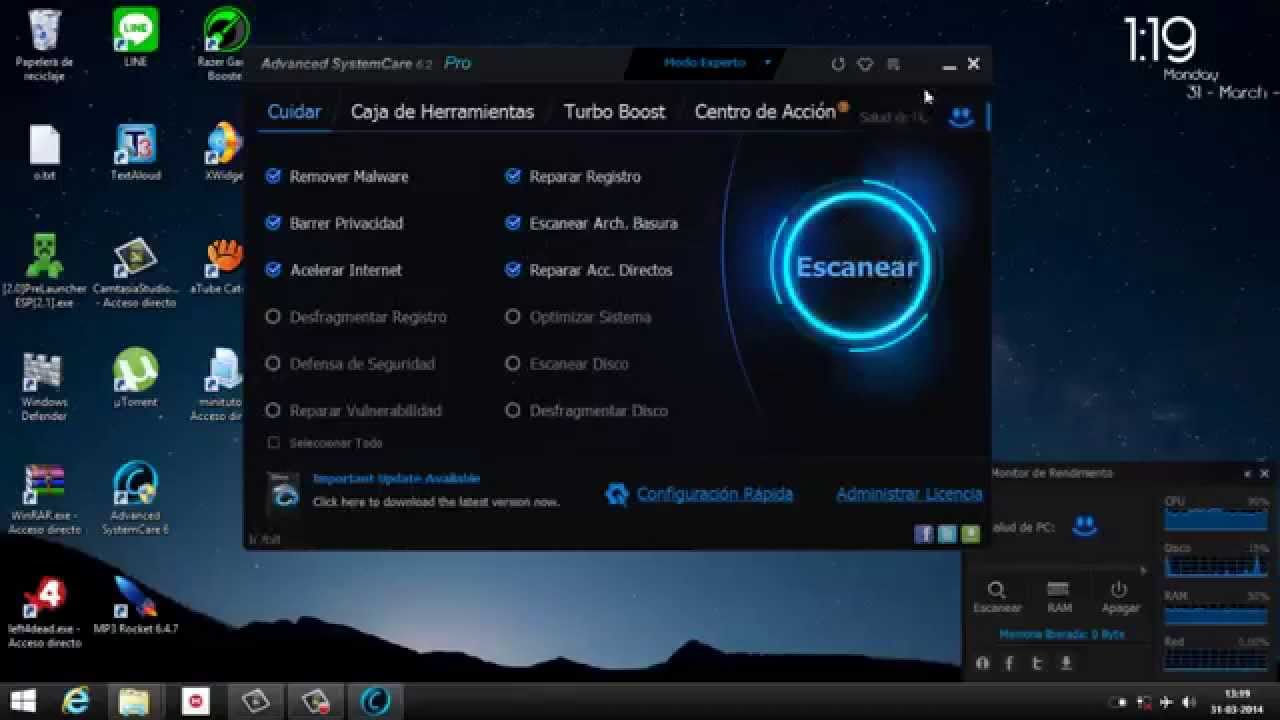The image size is (1280, 720).
Task: Click the Important Update Available link
Action: tap(396, 479)
